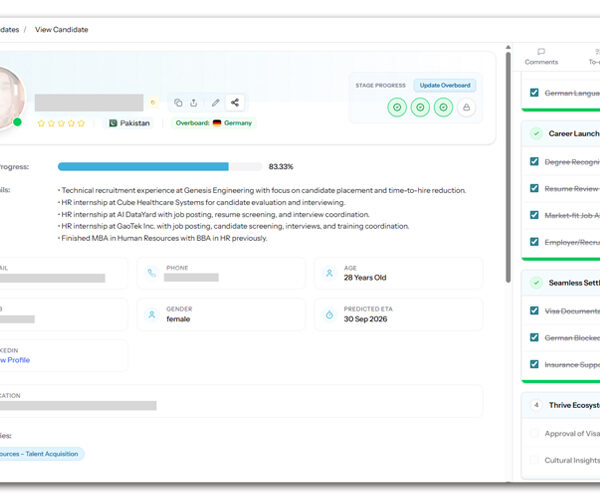Click the vertical scrollbar of candidate panel
The image size is (600, 500).
pos(508,168)
